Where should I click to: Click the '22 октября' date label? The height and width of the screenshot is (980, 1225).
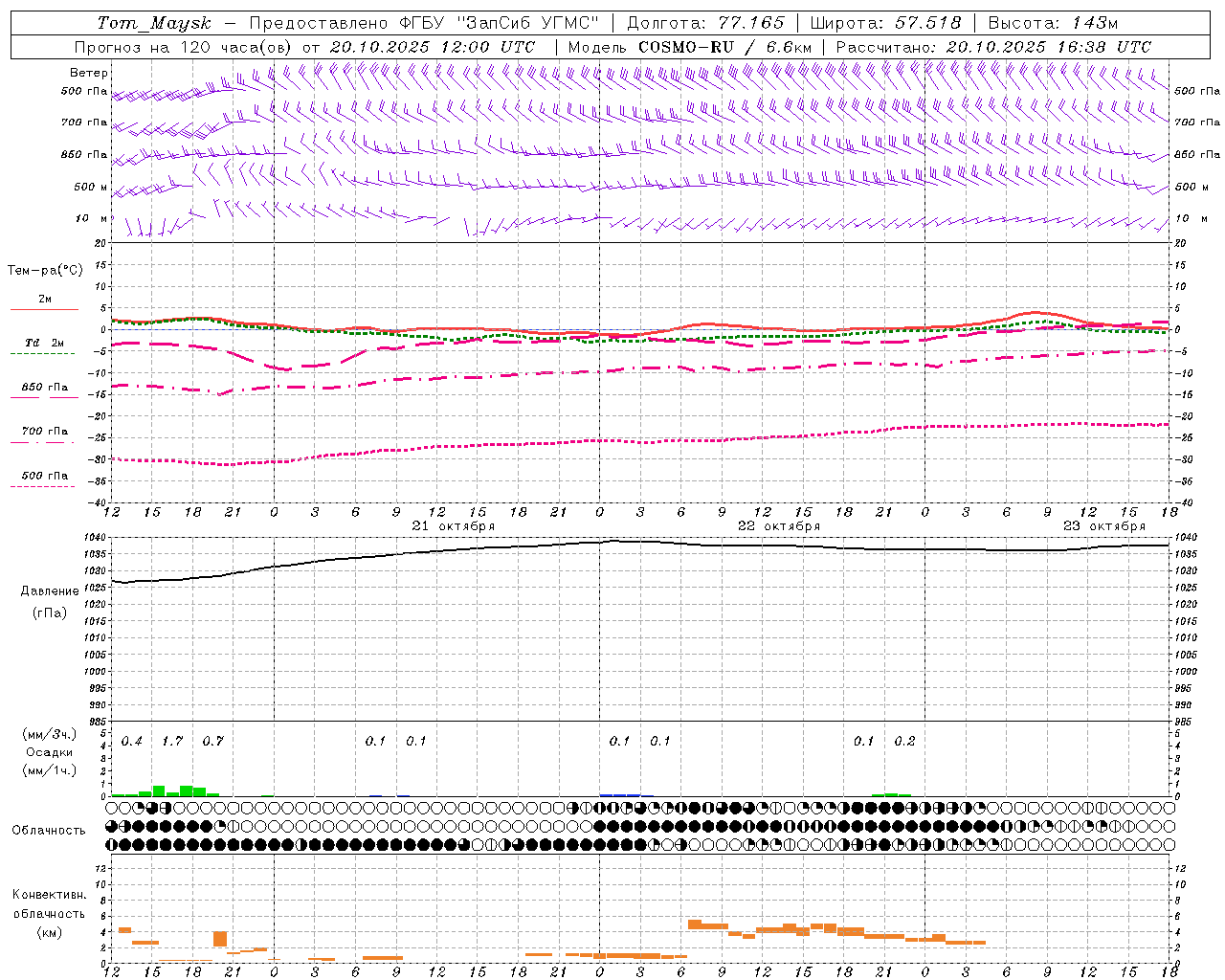click(x=779, y=526)
